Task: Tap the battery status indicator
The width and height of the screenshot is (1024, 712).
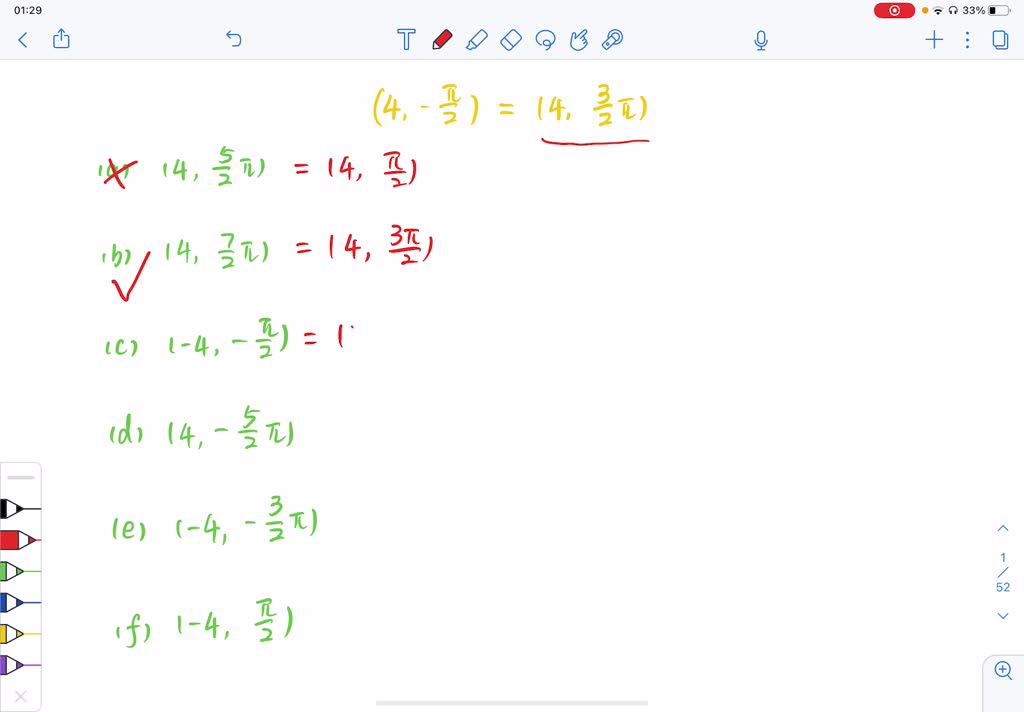Action: pos(999,10)
